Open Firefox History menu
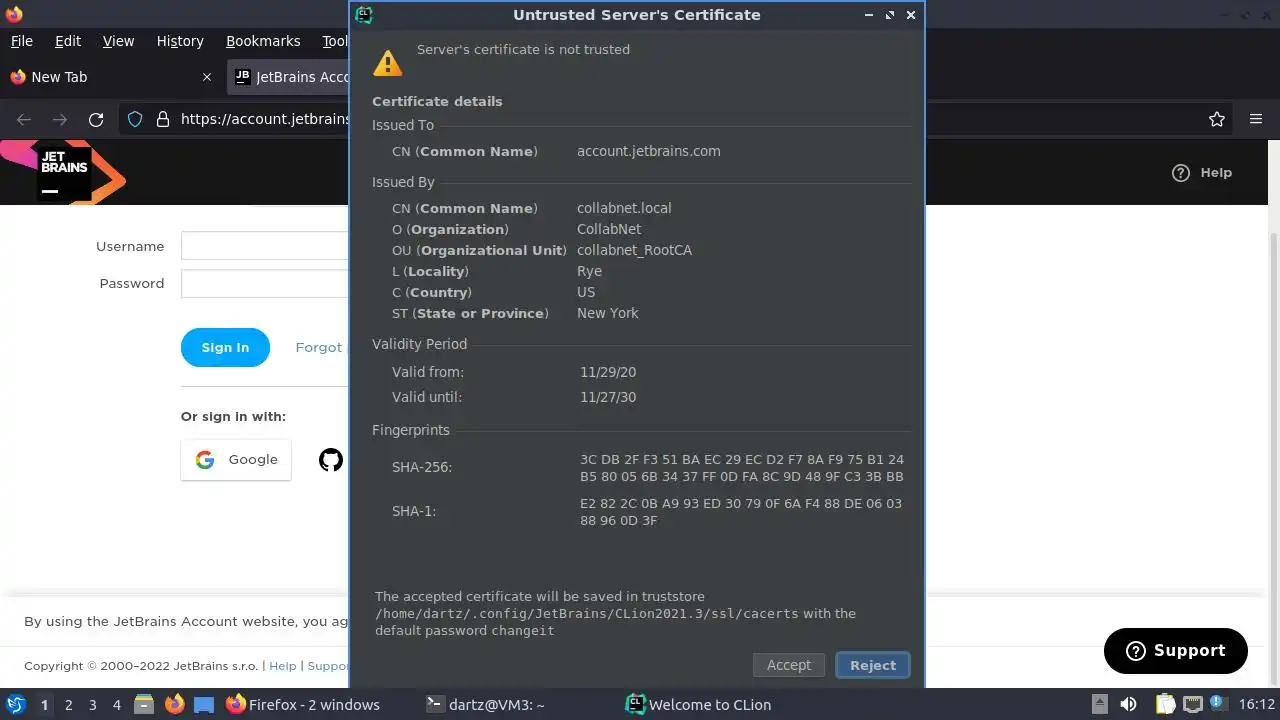 coord(180,41)
